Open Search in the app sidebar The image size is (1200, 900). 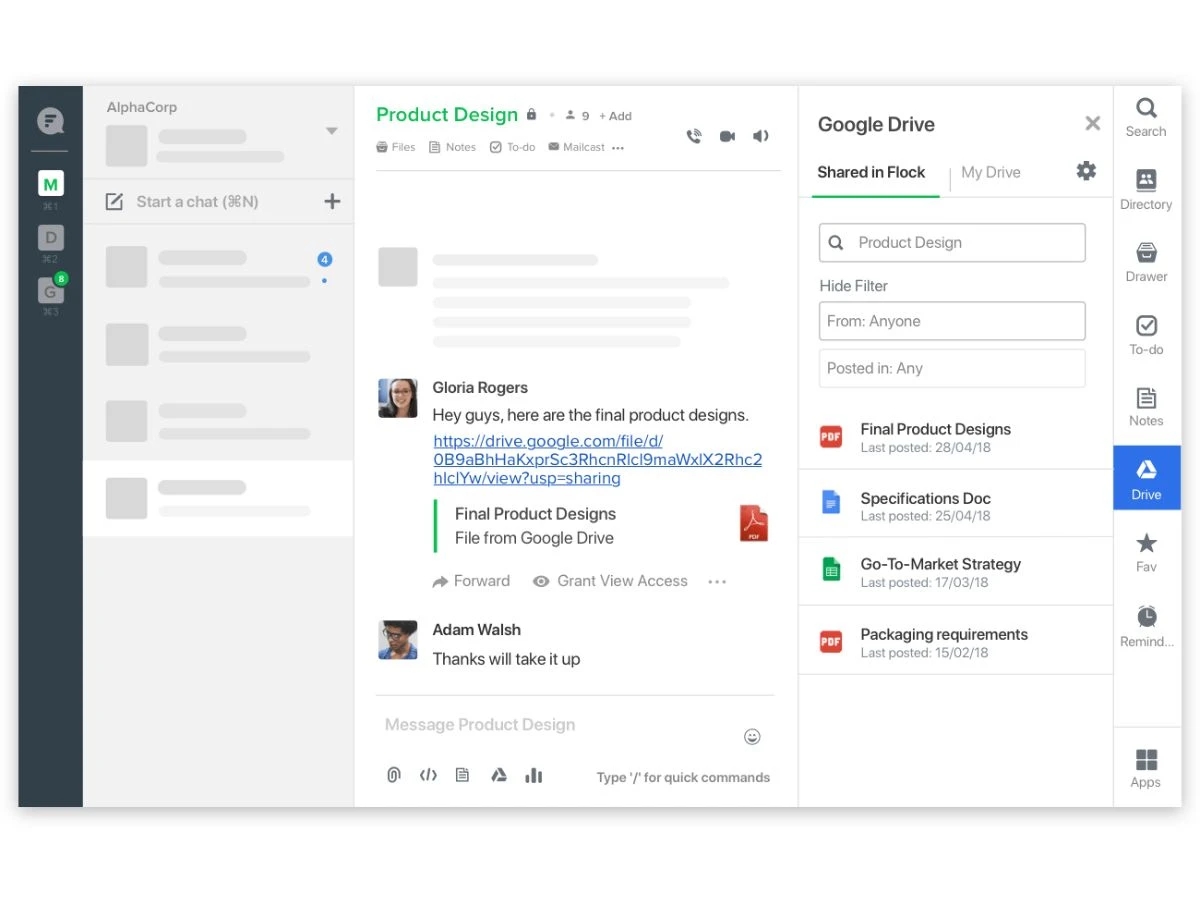coord(1146,117)
